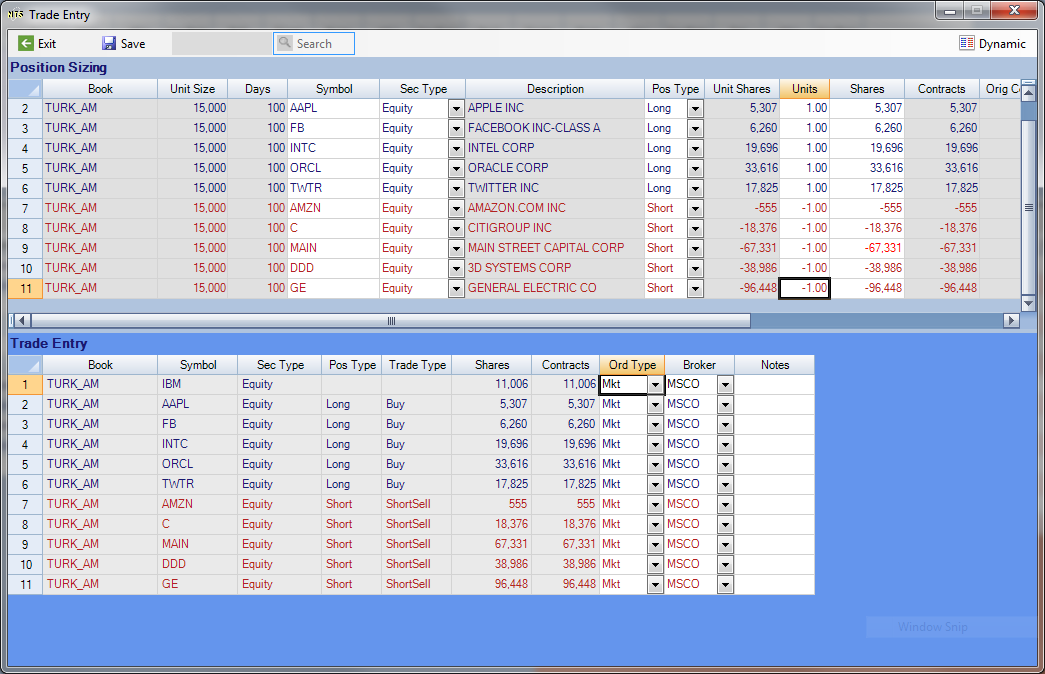Select row header 7 in Position Sizing grid
Screen dimensions: 1045x674
25,208
